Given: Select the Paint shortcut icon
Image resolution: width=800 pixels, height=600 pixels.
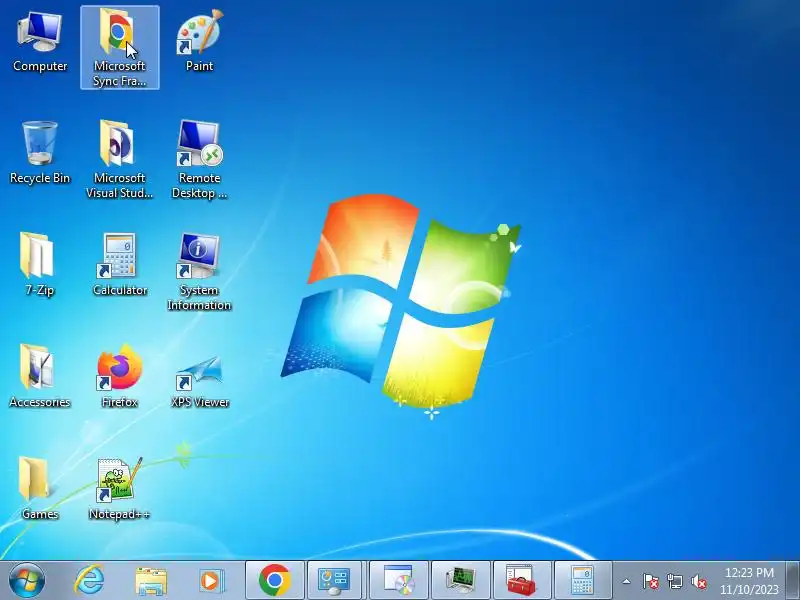Looking at the screenshot, I should [x=199, y=42].
